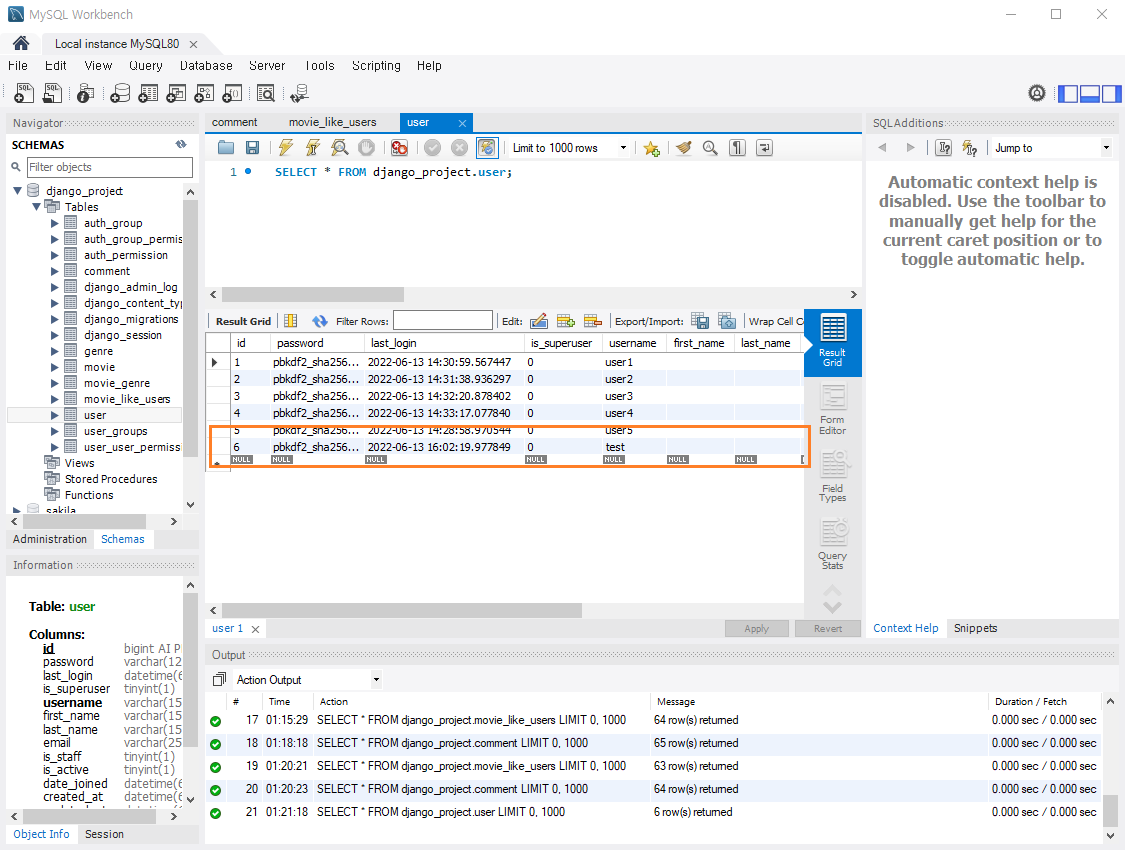This screenshot has height=850, width=1125.
Task: Open find panel magnifier icon
Action: click(710, 148)
